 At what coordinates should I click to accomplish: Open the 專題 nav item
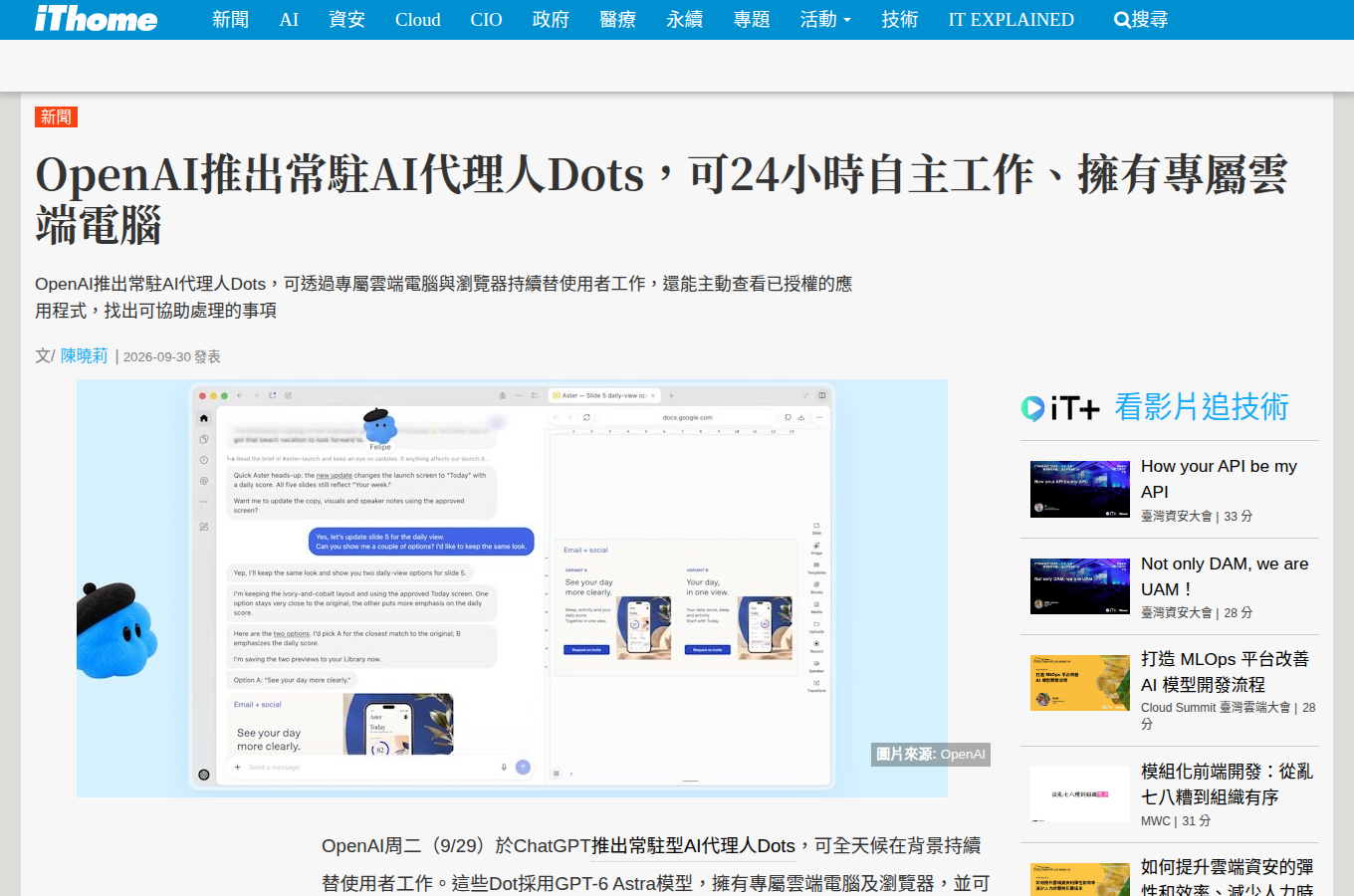[752, 20]
